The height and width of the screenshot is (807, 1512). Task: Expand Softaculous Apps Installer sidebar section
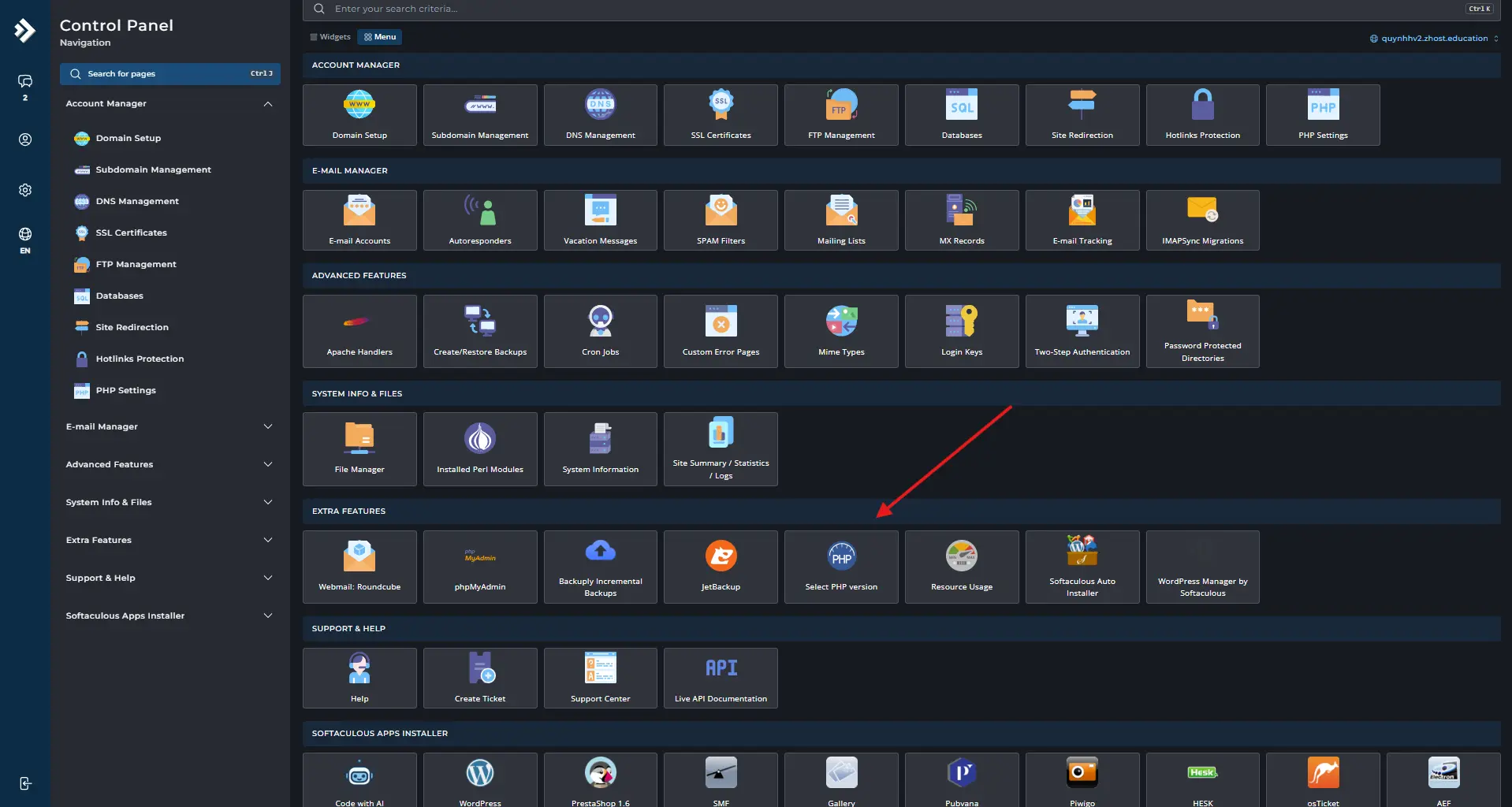(169, 615)
